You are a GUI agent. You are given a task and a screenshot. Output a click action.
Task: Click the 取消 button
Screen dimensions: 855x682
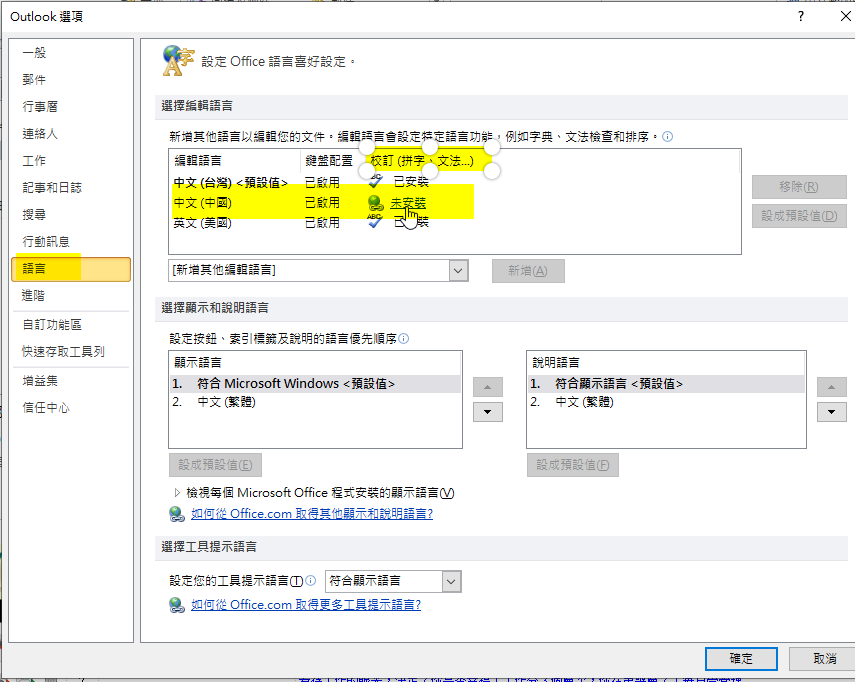point(824,659)
